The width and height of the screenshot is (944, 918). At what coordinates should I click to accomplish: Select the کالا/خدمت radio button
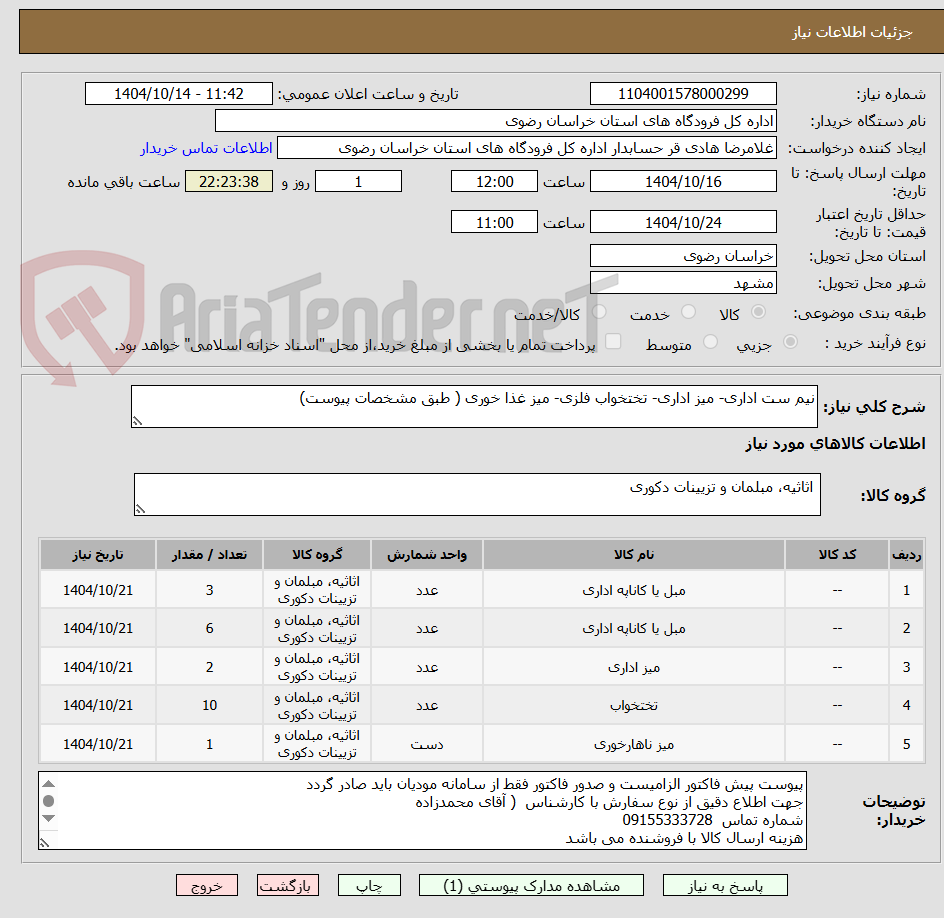[599, 312]
